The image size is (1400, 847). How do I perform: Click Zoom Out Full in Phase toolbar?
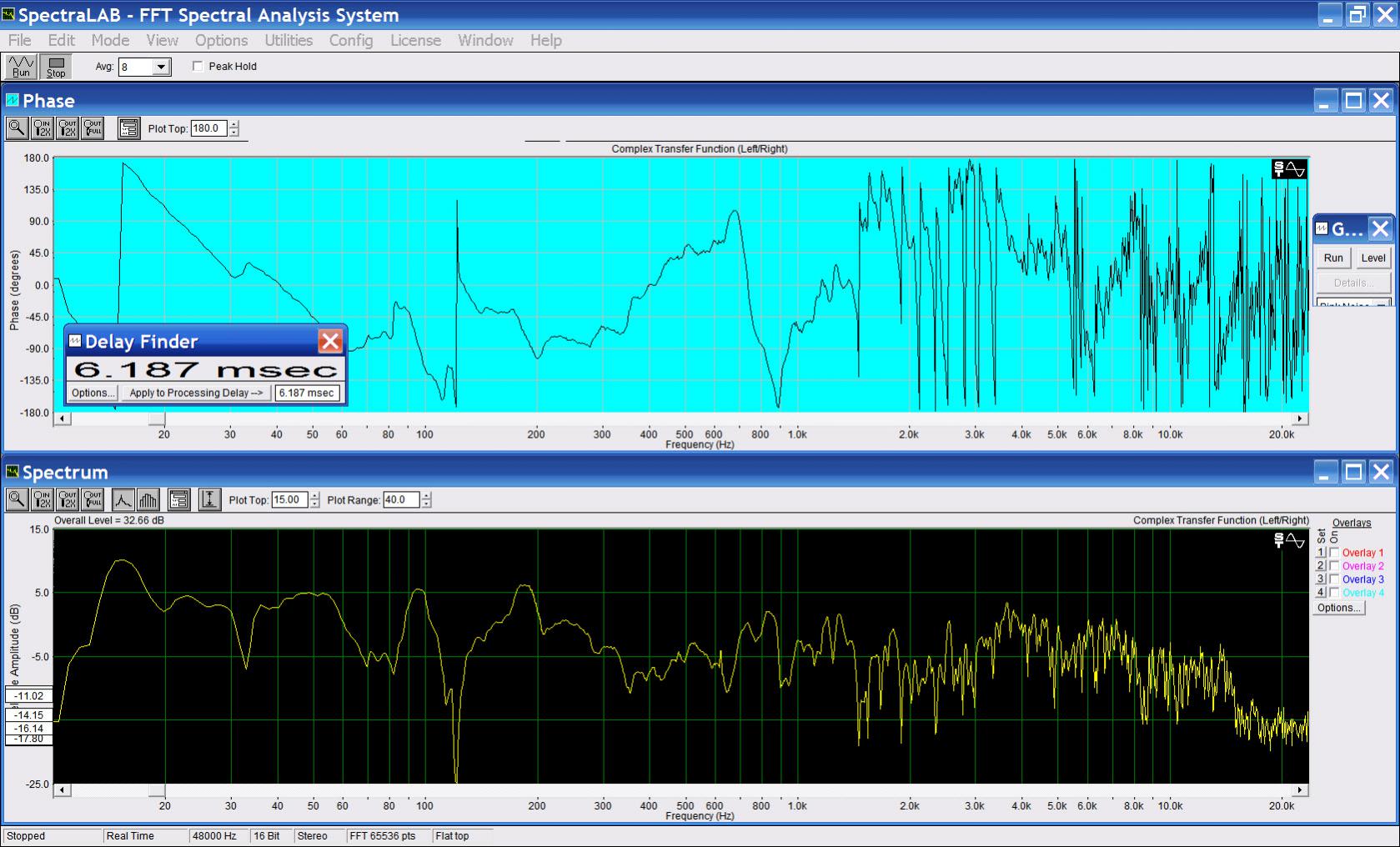click(x=93, y=128)
